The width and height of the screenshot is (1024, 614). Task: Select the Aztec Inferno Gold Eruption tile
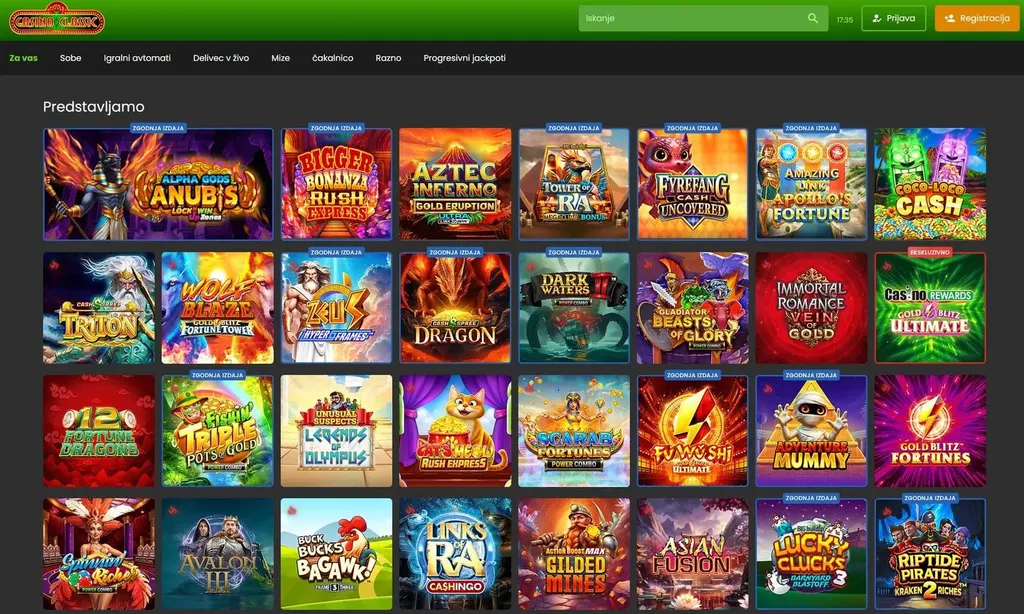coord(455,184)
